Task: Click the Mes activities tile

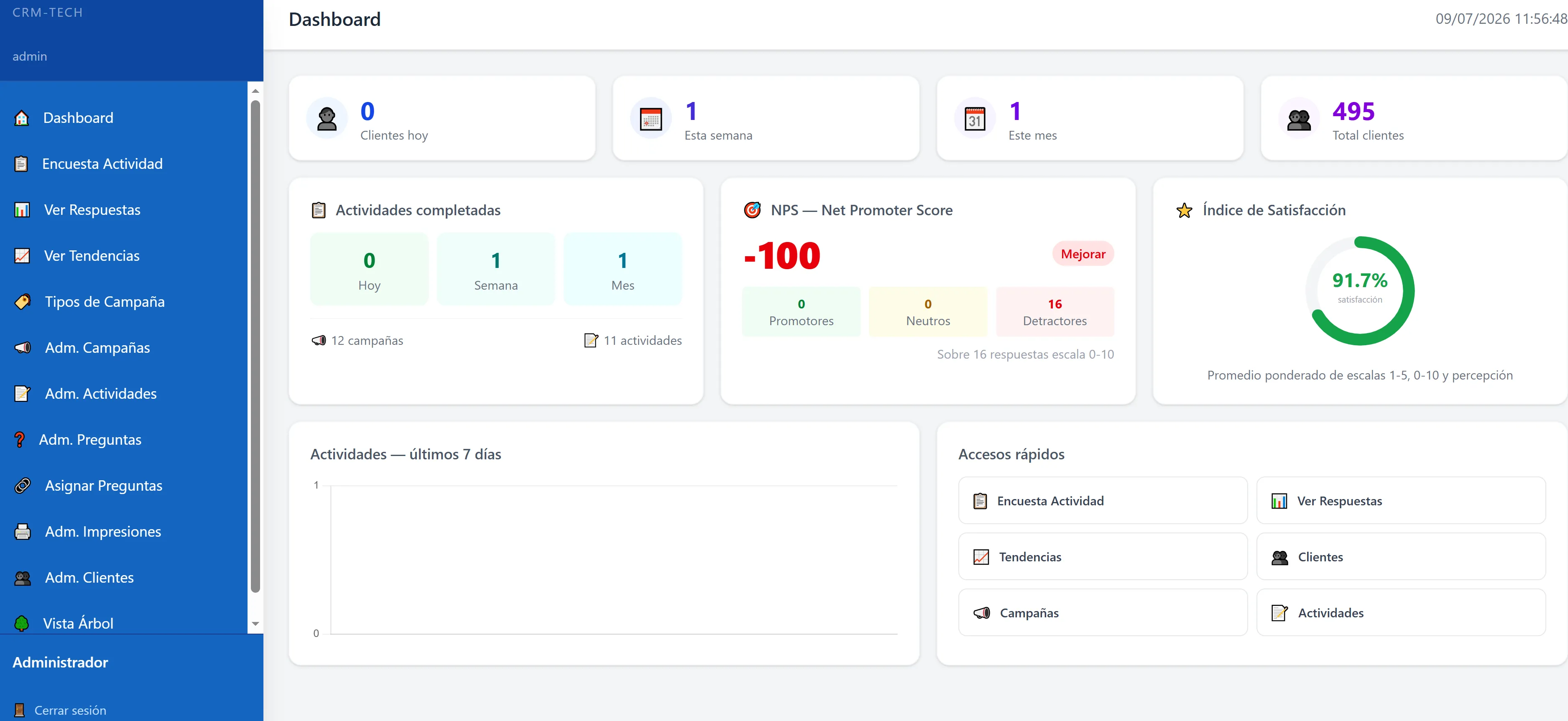Action: [x=622, y=269]
